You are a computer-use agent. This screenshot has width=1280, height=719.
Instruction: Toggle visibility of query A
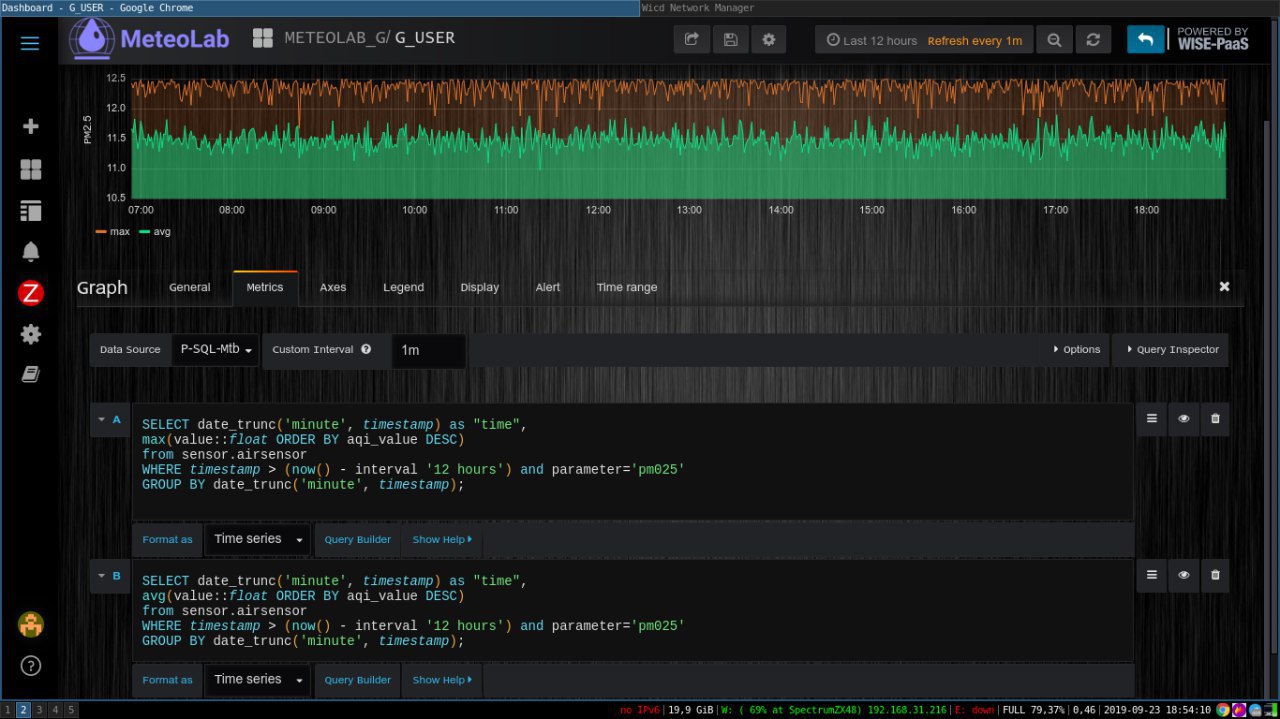tap(1183, 419)
